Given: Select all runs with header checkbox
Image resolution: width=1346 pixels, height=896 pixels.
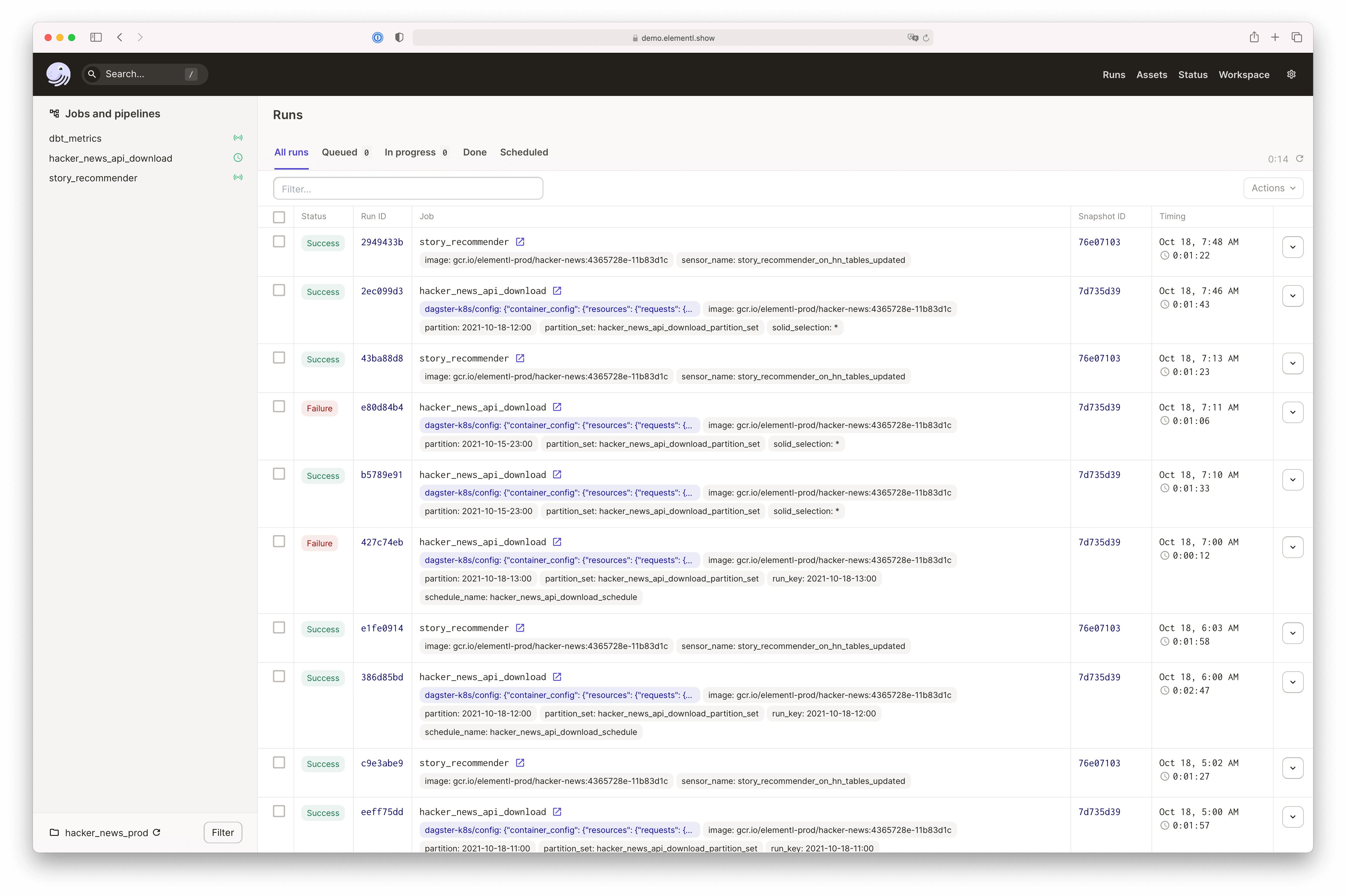Looking at the screenshot, I should 279,217.
